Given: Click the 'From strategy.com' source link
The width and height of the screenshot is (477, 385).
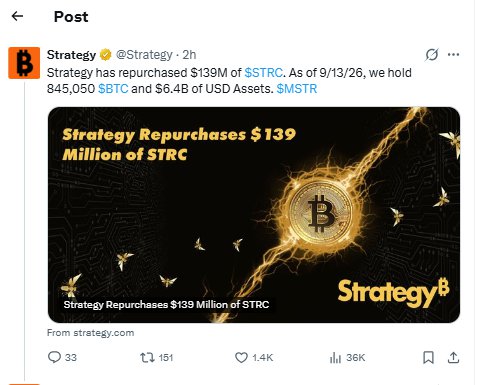Looking at the screenshot, I should [90, 333].
